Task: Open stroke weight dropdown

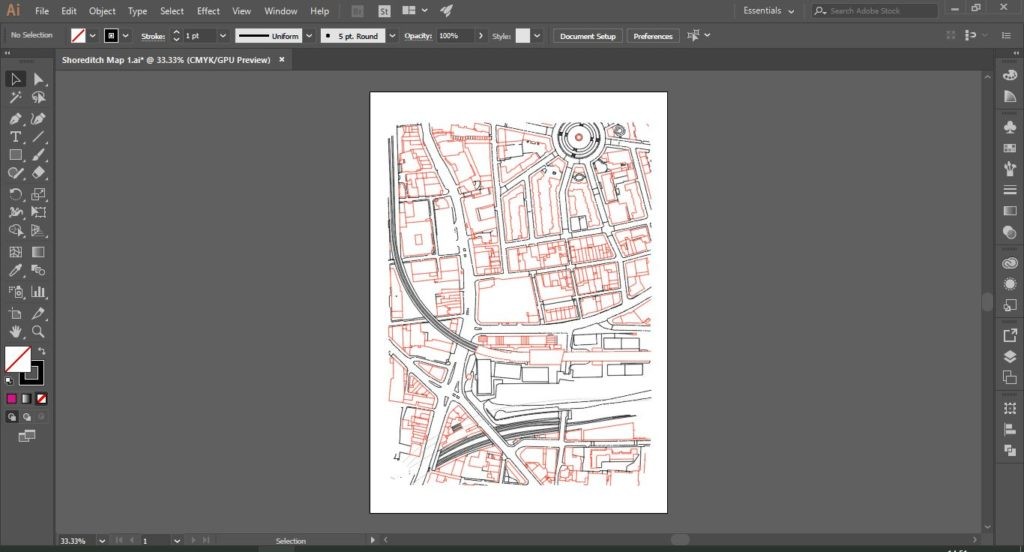Action: click(223, 36)
